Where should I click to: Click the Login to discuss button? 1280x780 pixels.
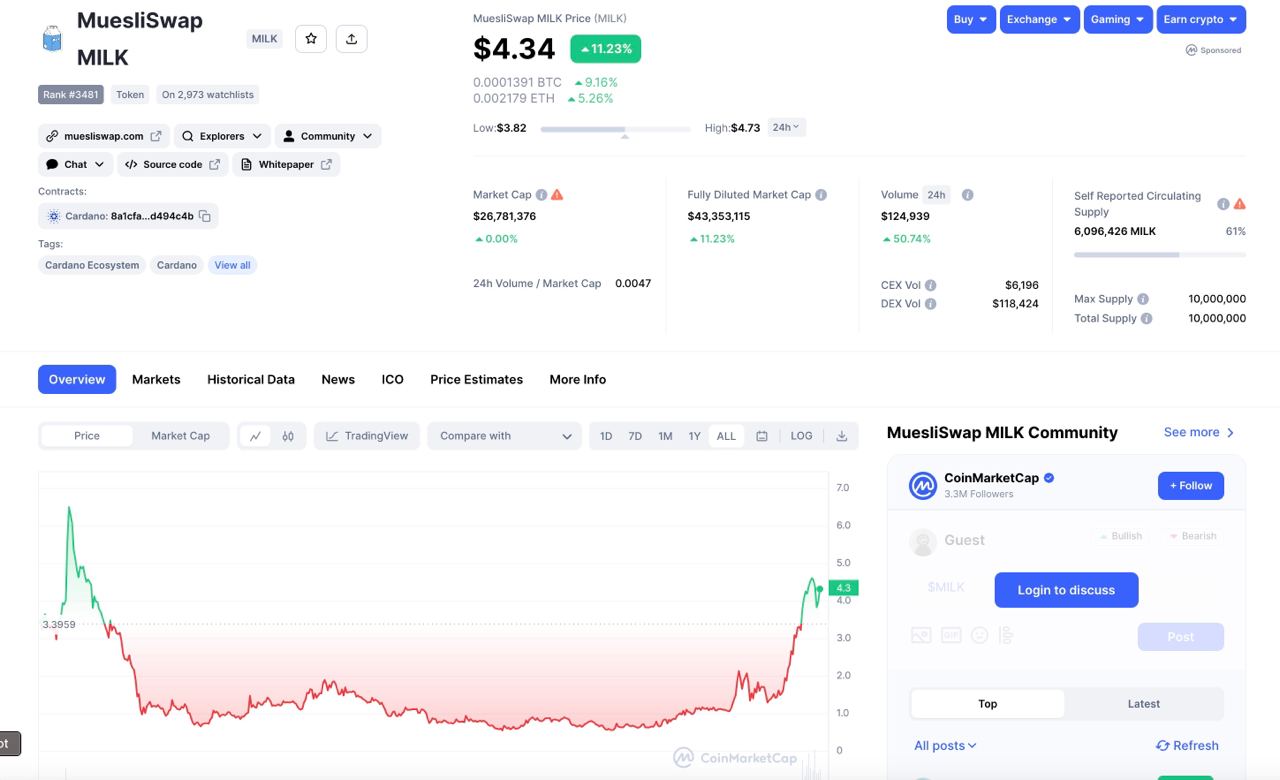(x=1066, y=590)
